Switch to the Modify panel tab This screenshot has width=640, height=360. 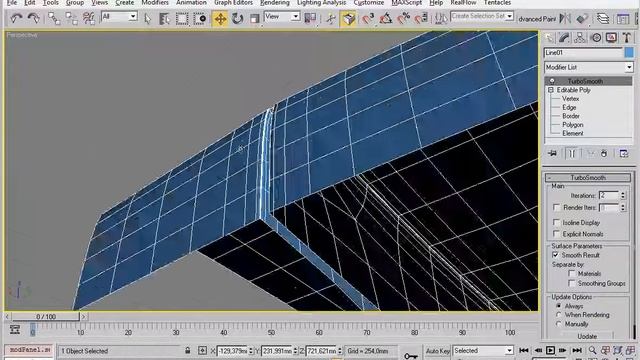coord(564,38)
